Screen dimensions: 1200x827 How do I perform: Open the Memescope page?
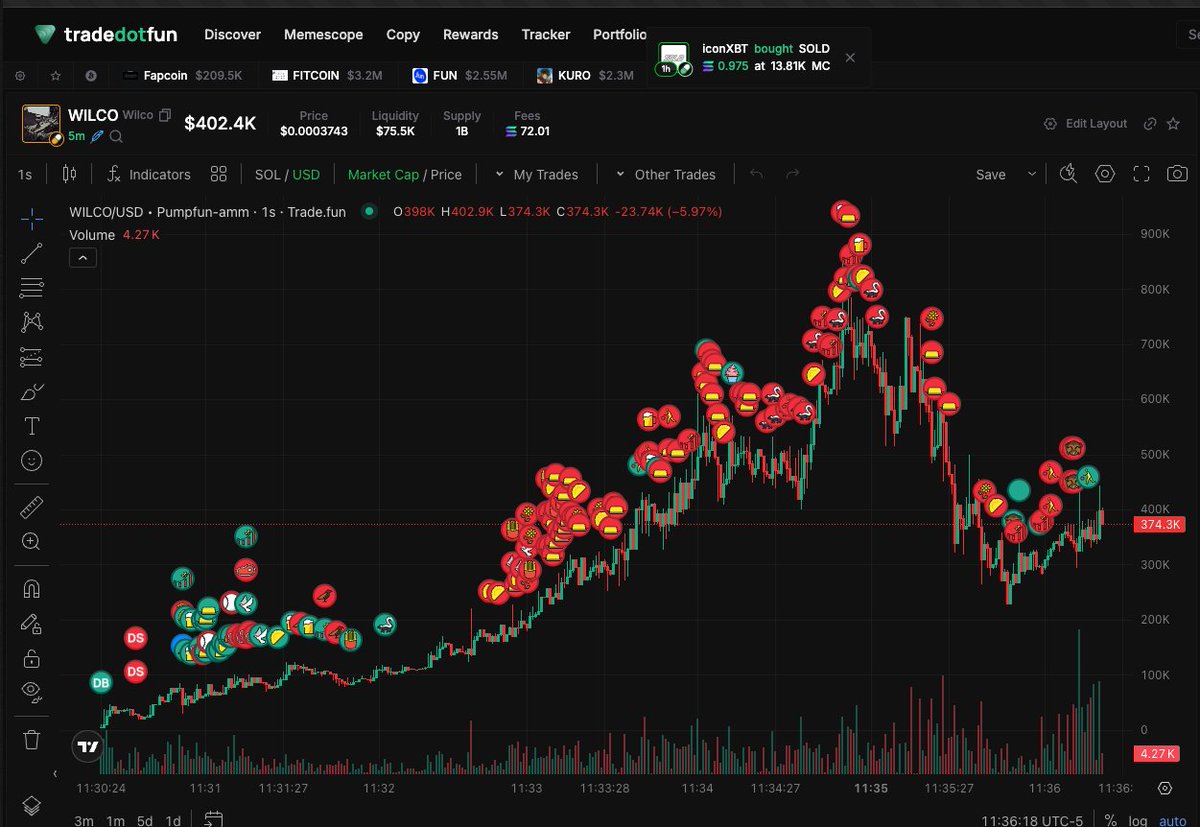323,34
